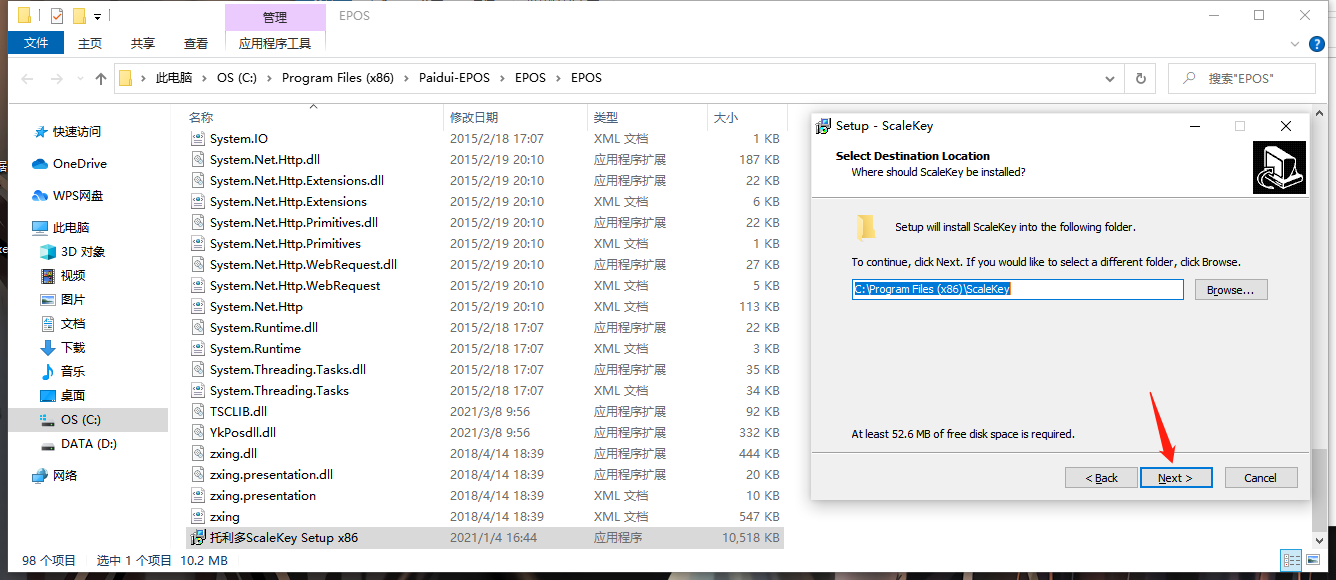This screenshot has width=1336, height=580.
Task: Click the ScaleKey setup title icon
Action: click(x=823, y=126)
